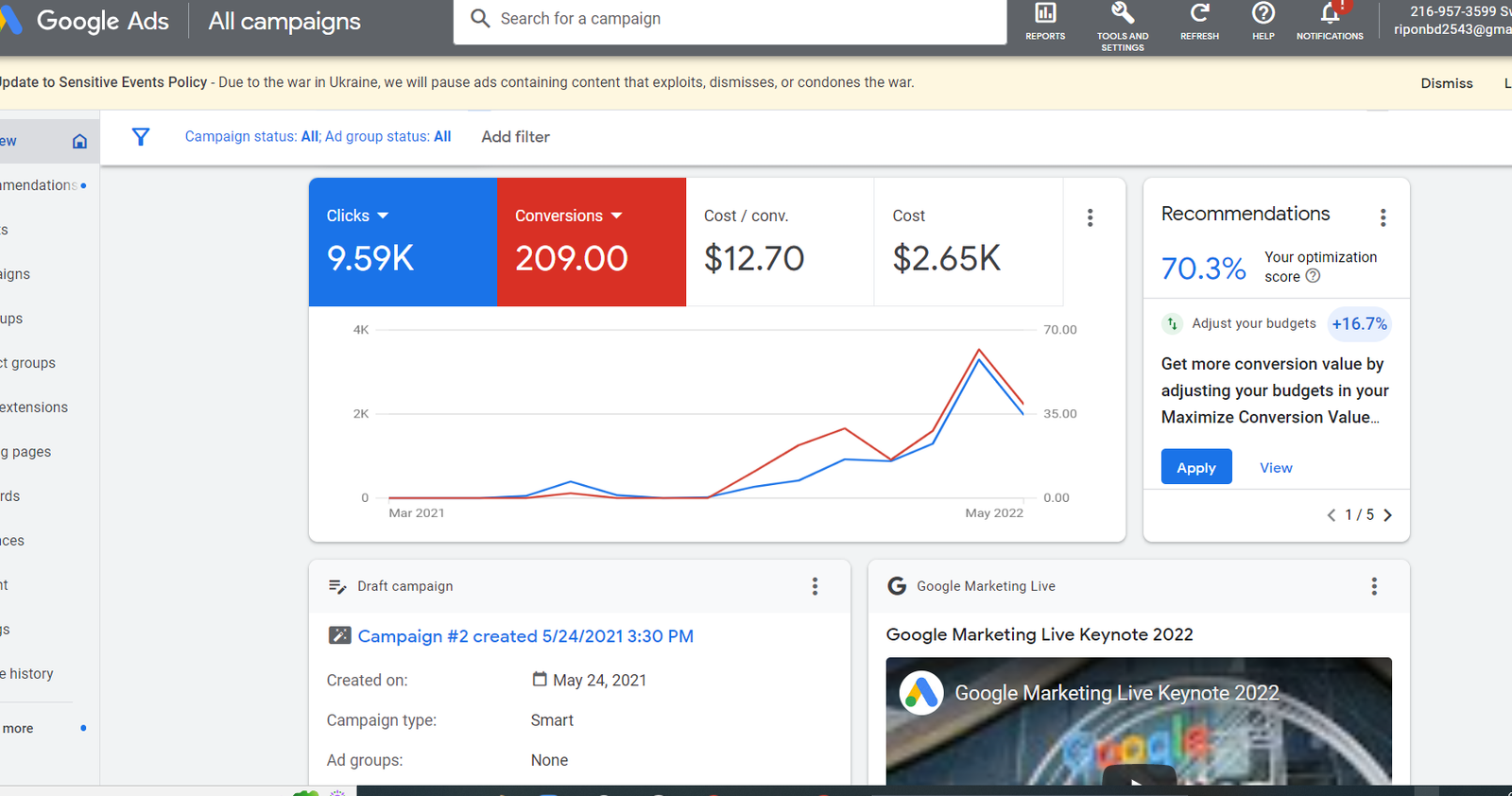The width and height of the screenshot is (1512, 796).
Task: Click the filter funnel icon
Action: [141, 137]
